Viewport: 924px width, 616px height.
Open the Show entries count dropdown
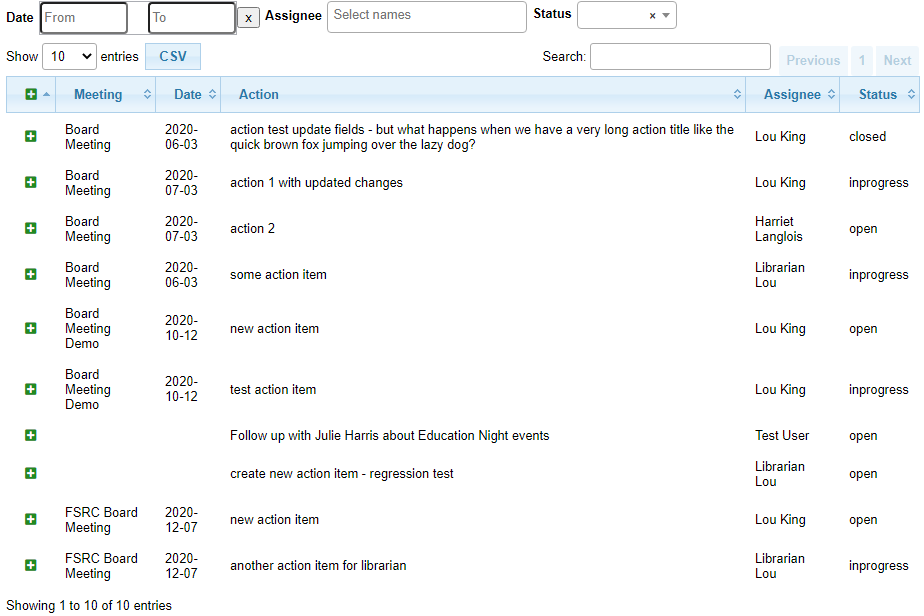[x=70, y=57]
